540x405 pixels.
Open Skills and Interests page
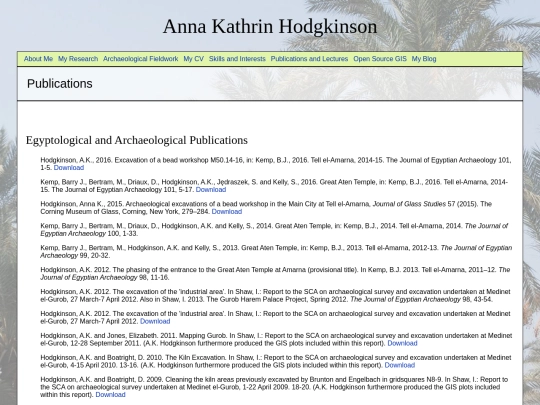tap(237, 59)
